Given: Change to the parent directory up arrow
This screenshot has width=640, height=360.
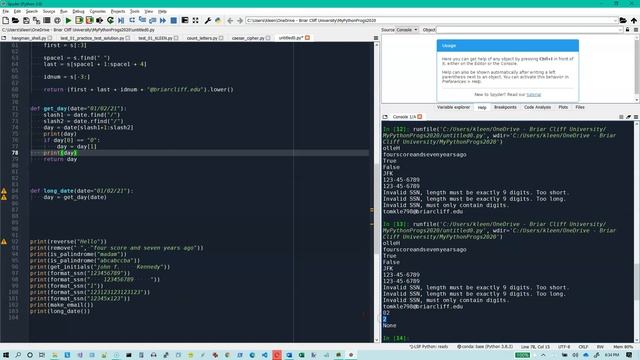Looking at the screenshot, I should (x=633, y=20).
